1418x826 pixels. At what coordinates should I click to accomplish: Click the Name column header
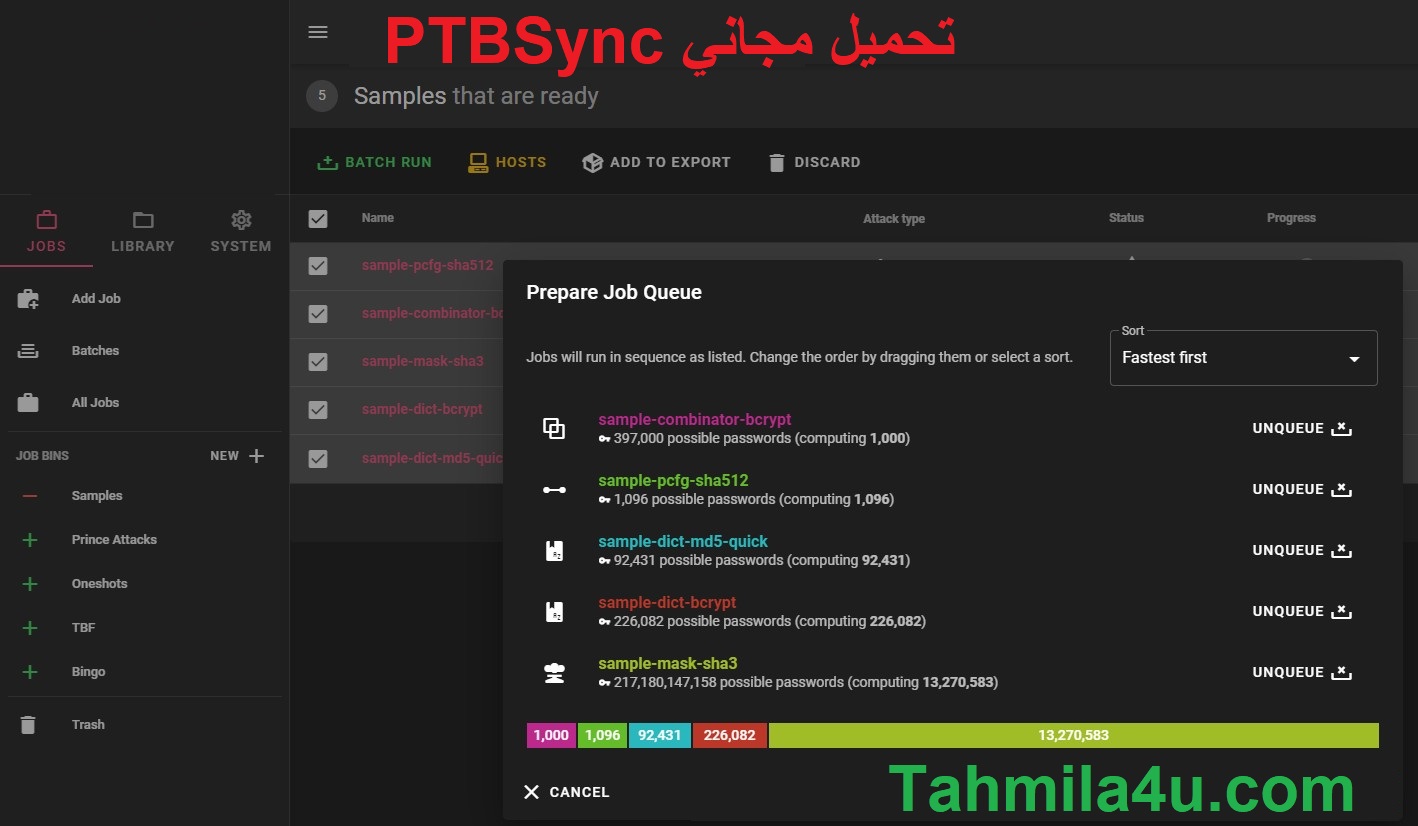coord(378,218)
